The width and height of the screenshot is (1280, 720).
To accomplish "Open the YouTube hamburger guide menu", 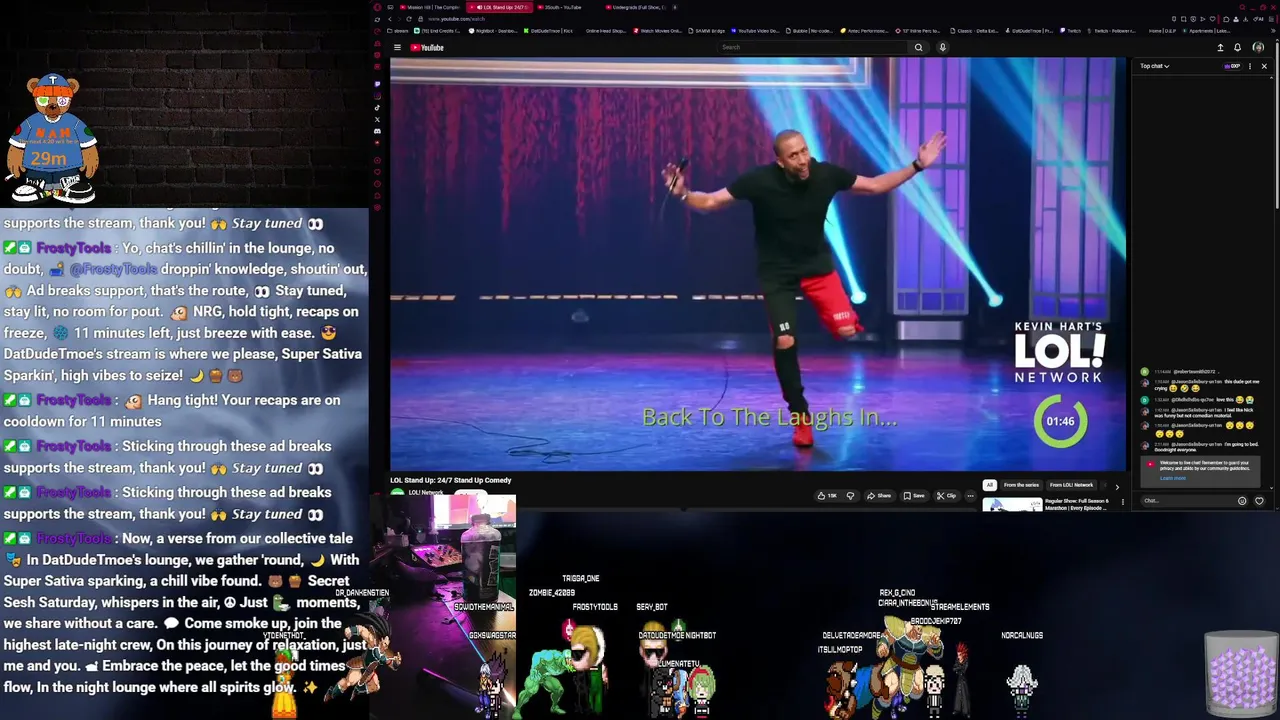I will point(397,47).
